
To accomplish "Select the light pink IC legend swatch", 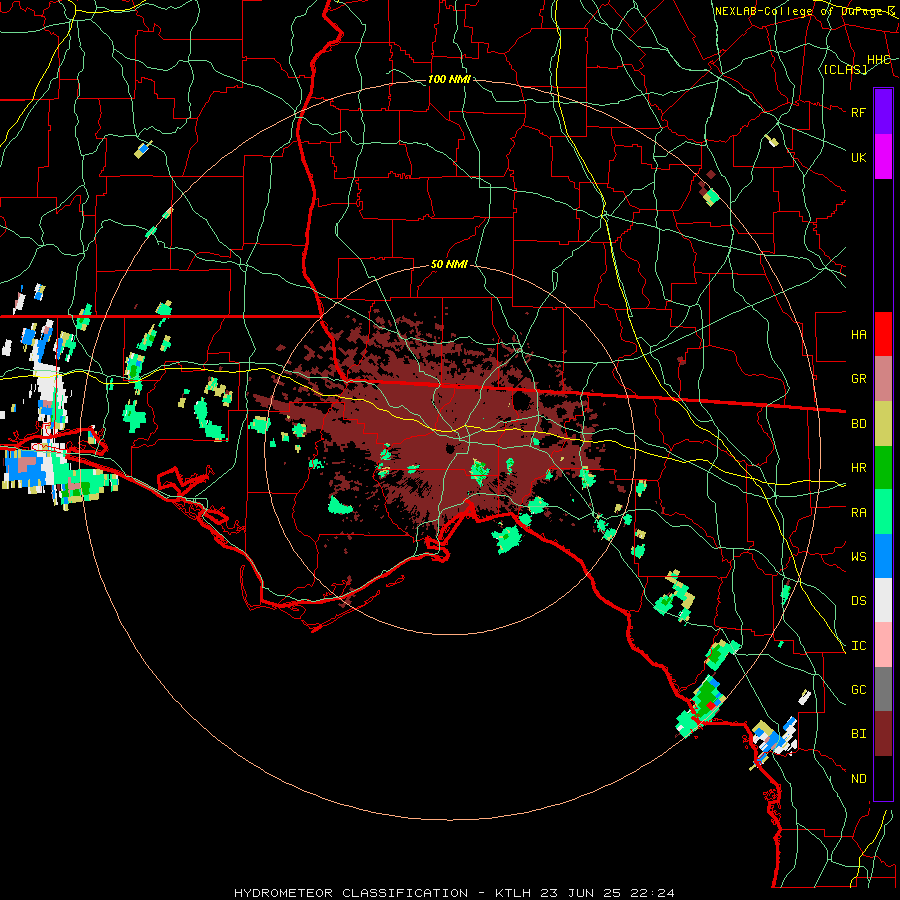I will coord(883,645).
